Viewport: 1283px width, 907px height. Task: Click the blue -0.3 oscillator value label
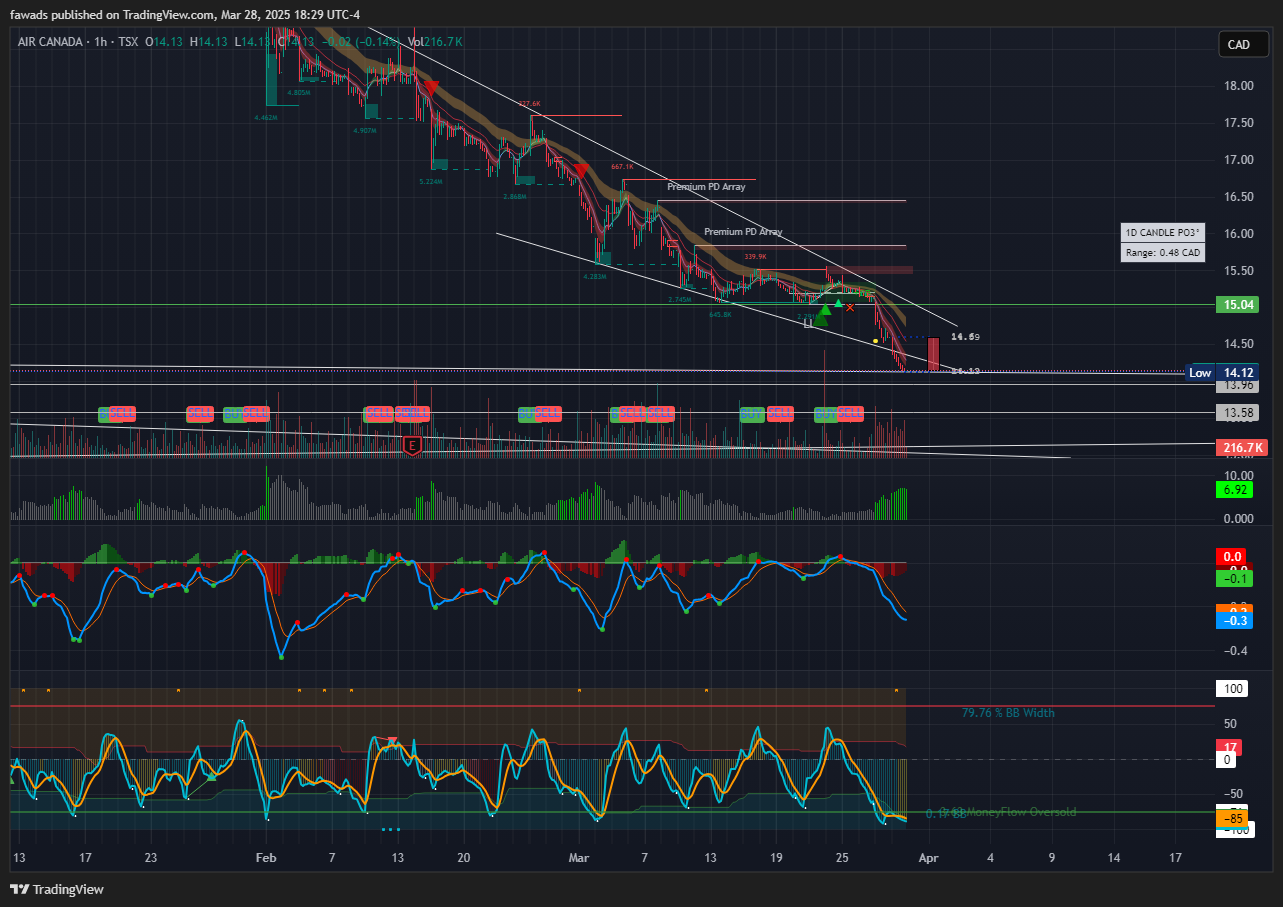1233,621
